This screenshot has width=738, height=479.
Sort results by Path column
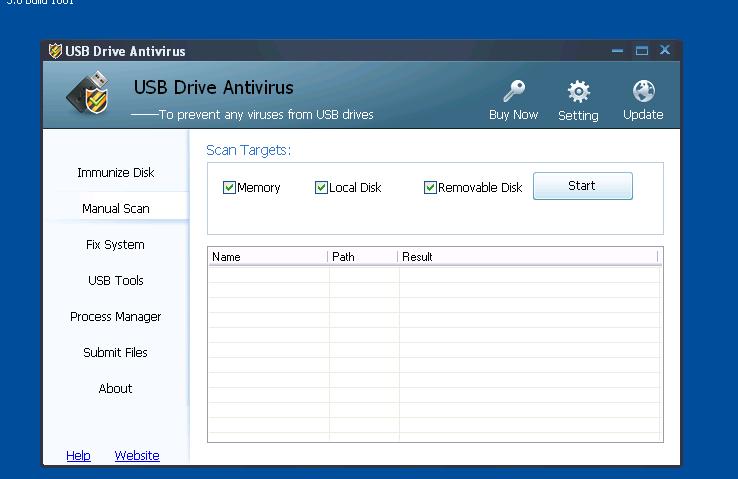363,257
